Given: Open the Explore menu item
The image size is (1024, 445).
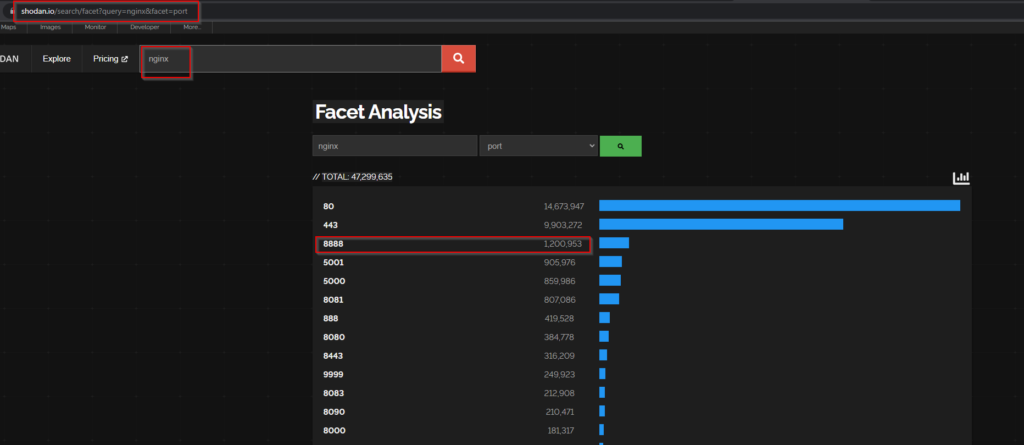Looking at the screenshot, I should click(56, 59).
